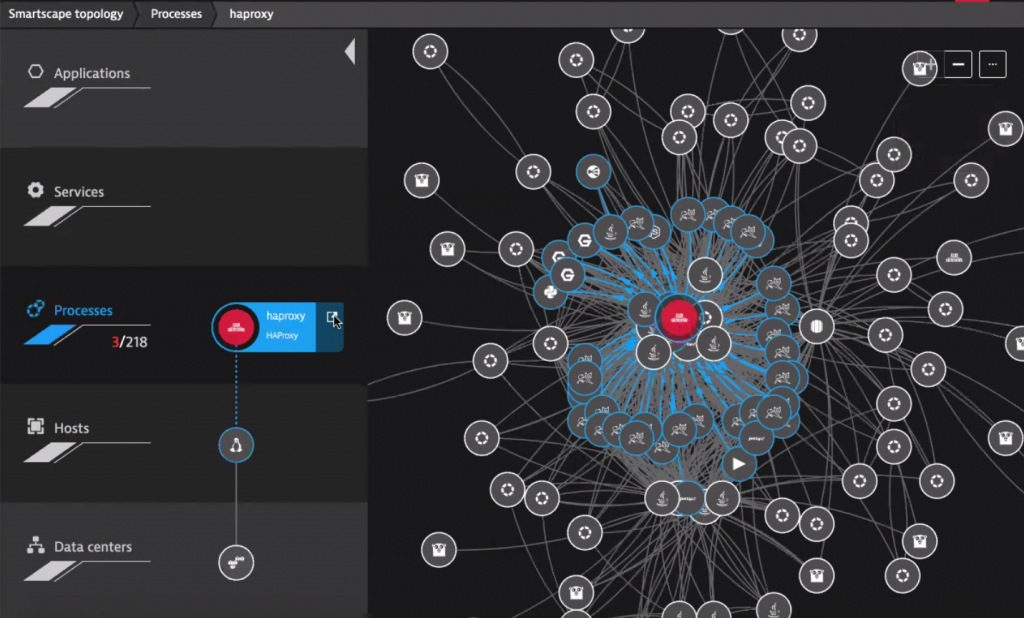Click the Processes breadcrumb item
Screen dimensions: 1024x618
click(x=175, y=13)
